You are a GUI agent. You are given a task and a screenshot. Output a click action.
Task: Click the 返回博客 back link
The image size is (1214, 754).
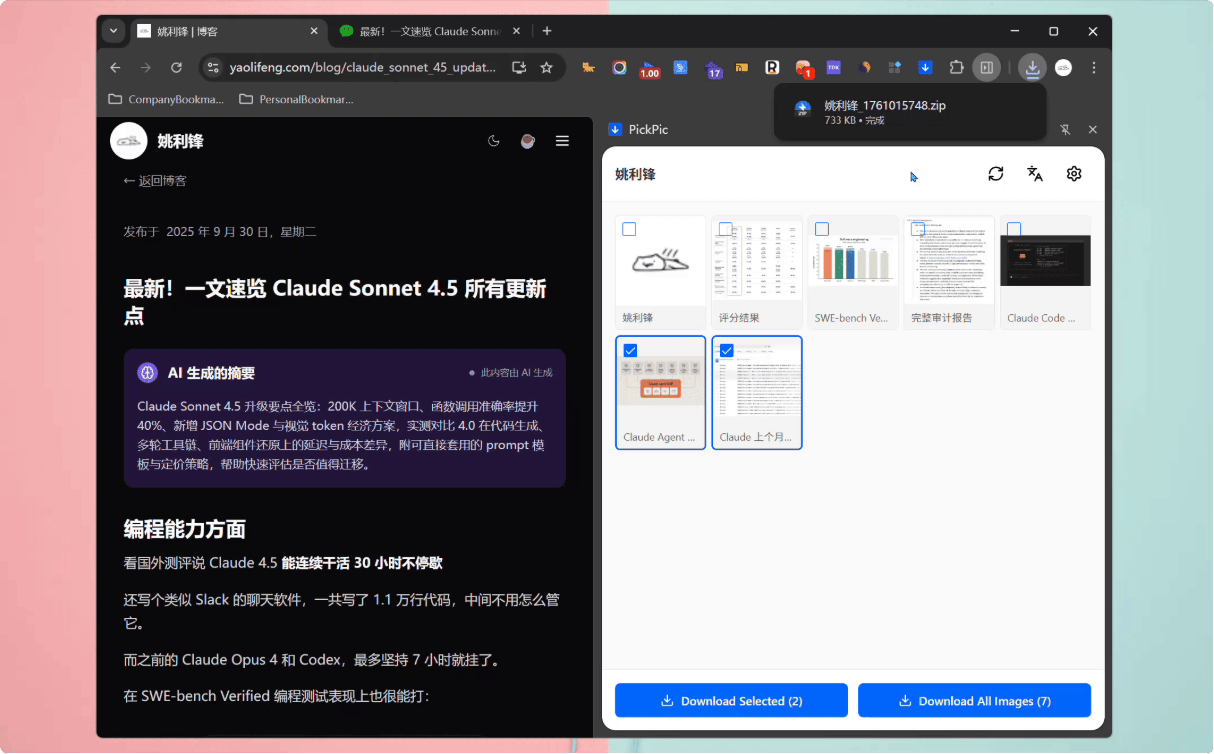155,181
